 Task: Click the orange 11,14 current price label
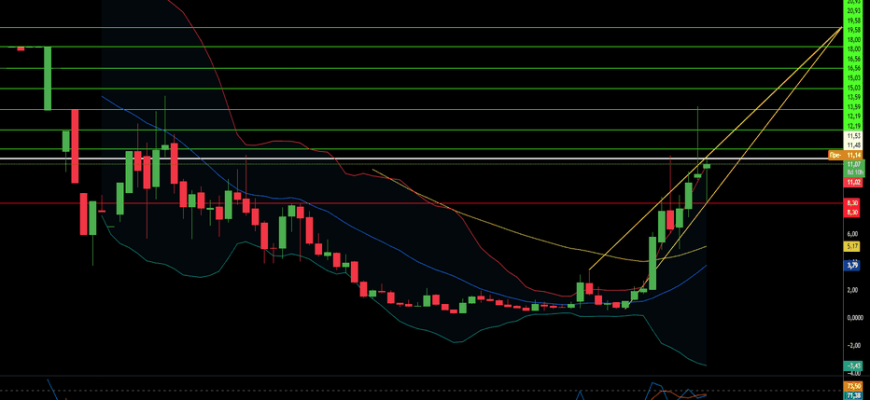coord(854,156)
